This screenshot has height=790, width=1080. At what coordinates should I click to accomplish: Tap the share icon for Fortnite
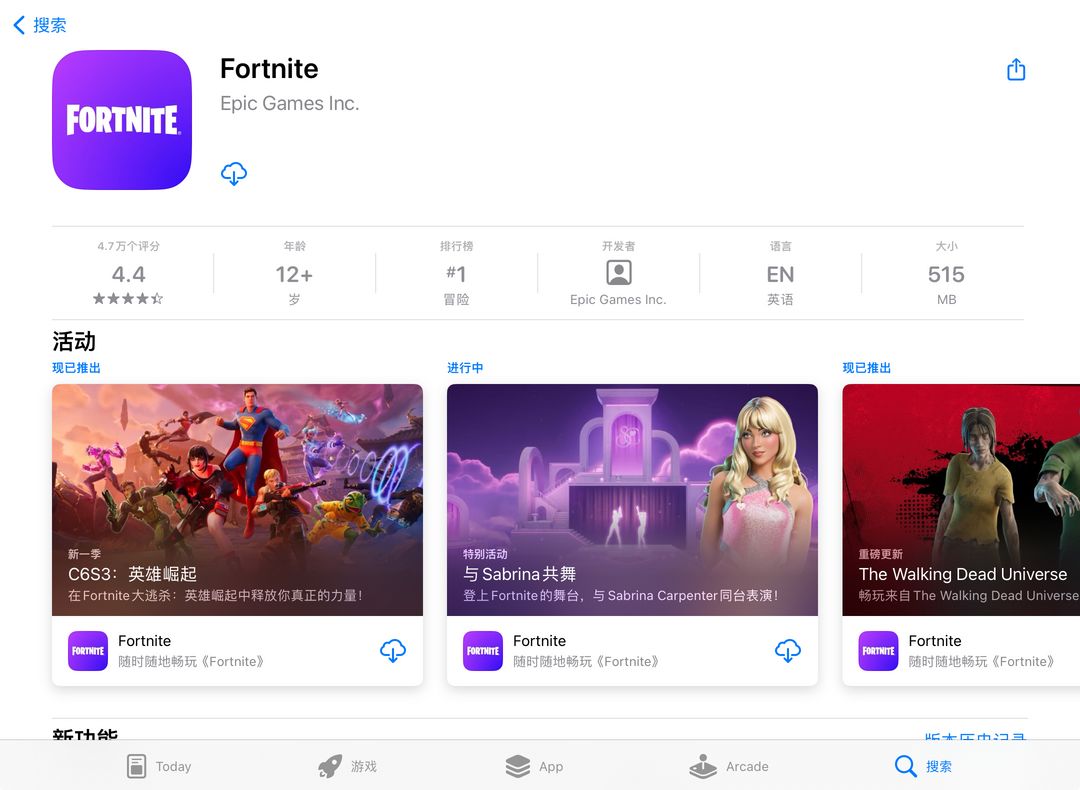tap(1016, 70)
